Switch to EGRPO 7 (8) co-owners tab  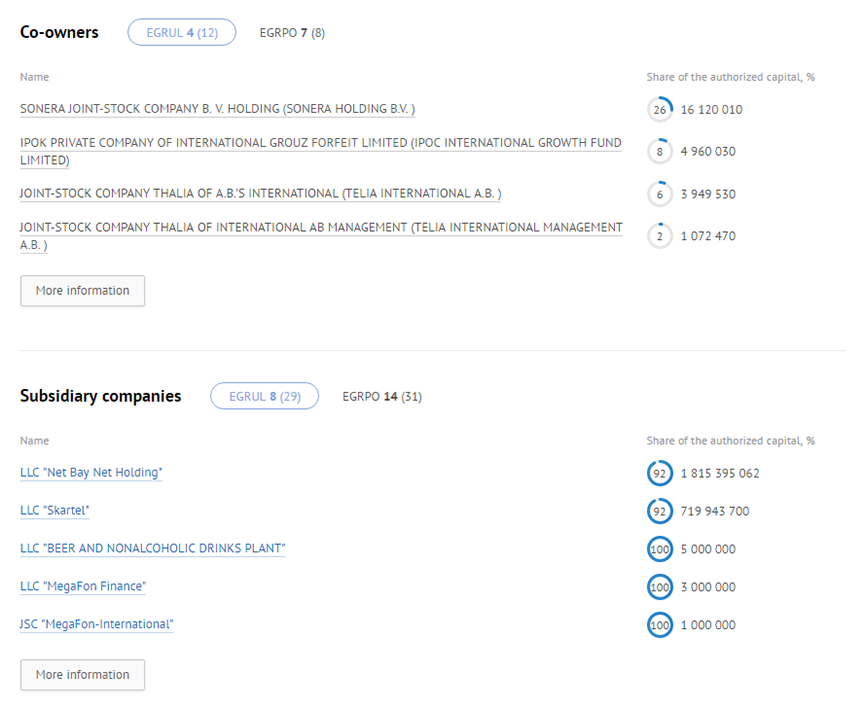pyautogui.click(x=292, y=33)
